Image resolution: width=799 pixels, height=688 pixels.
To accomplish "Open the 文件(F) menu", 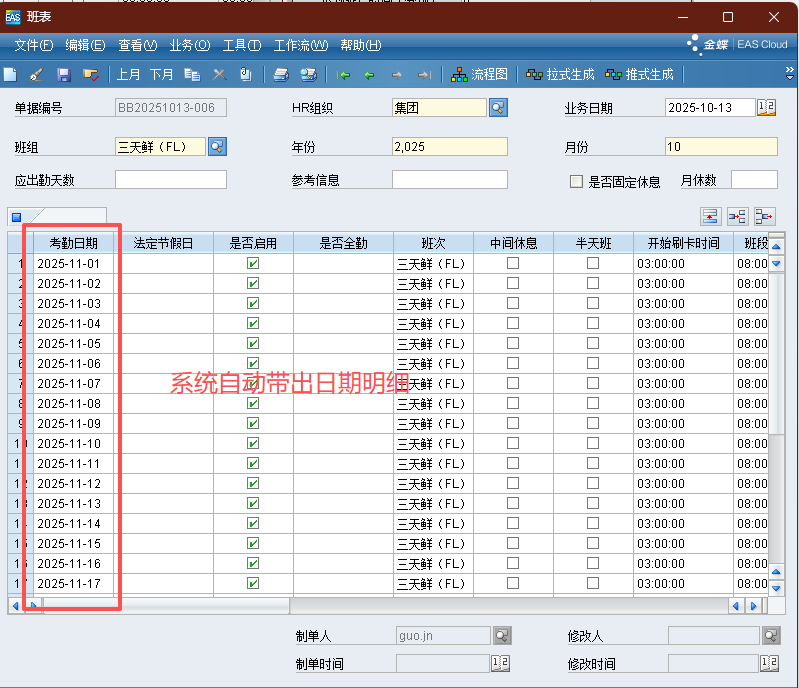I will point(33,45).
